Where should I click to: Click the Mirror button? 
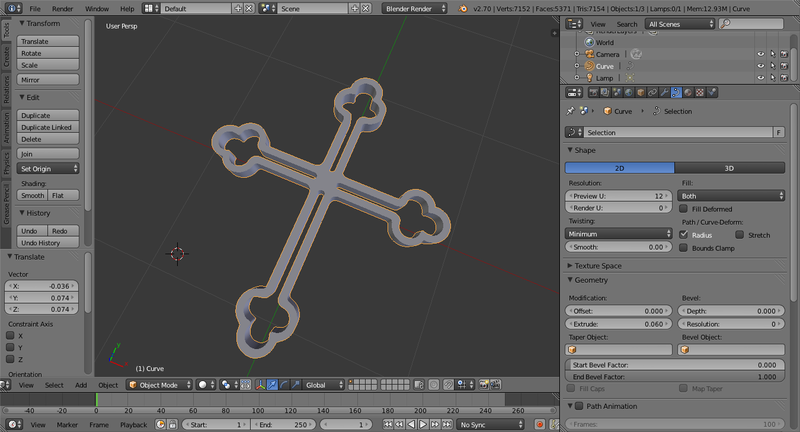click(x=48, y=80)
